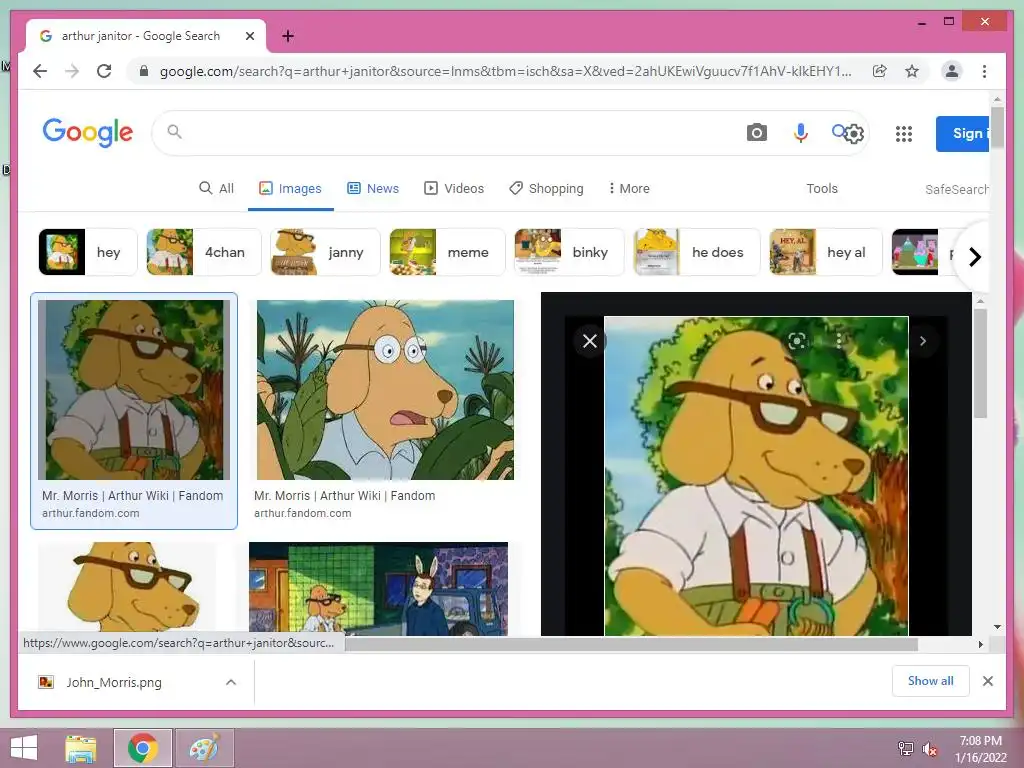The width and height of the screenshot is (1024, 768).
Task: Open street scene with rabbit thumbnail
Action: (x=378, y=588)
